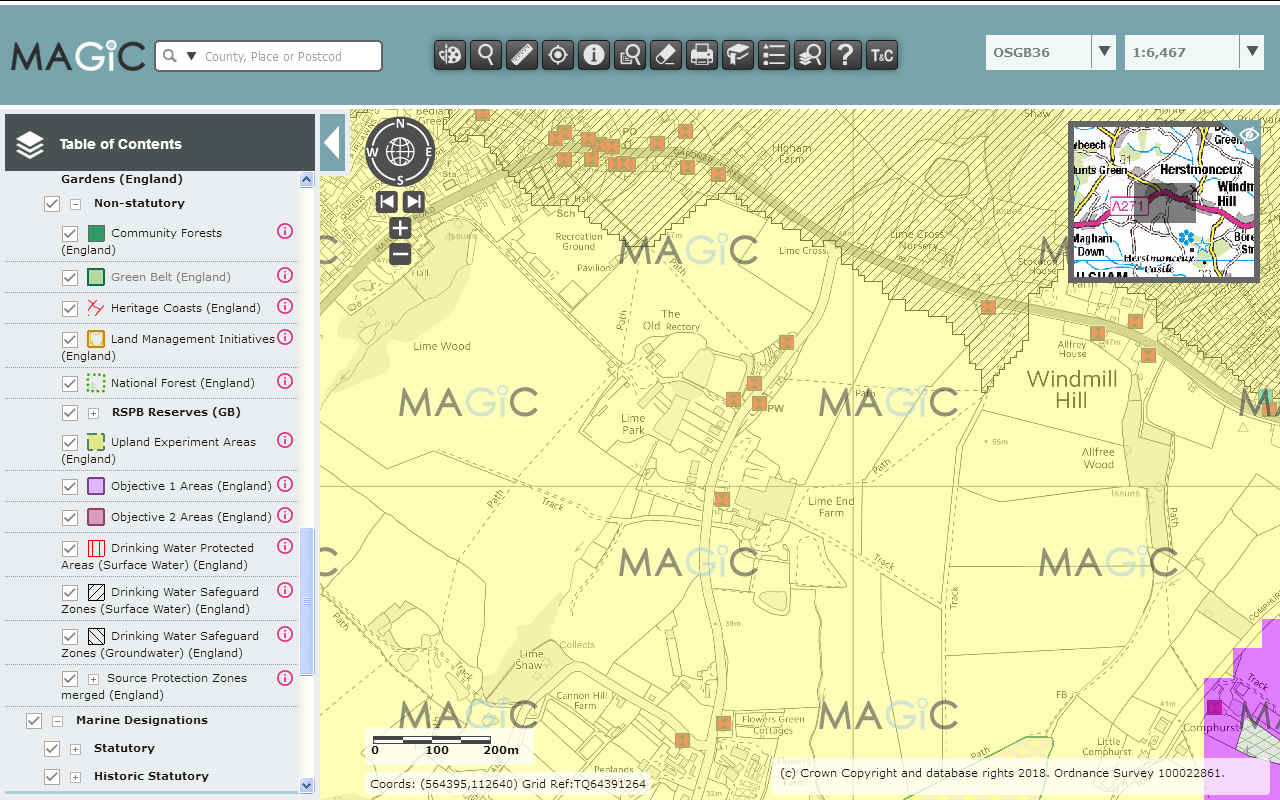Collapse the Table of Contents panel arrow

pyautogui.click(x=333, y=144)
